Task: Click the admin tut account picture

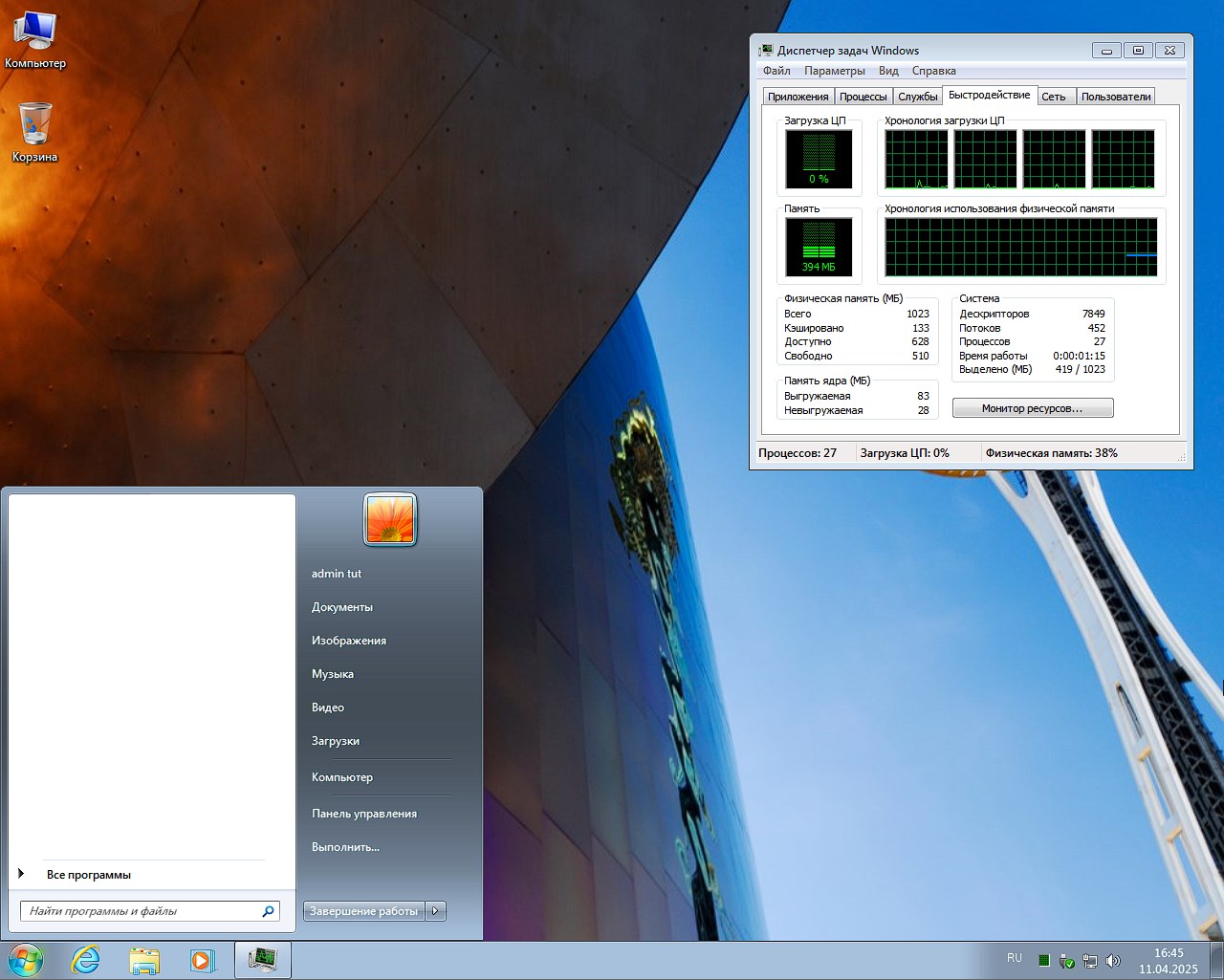Action: [388, 519]
